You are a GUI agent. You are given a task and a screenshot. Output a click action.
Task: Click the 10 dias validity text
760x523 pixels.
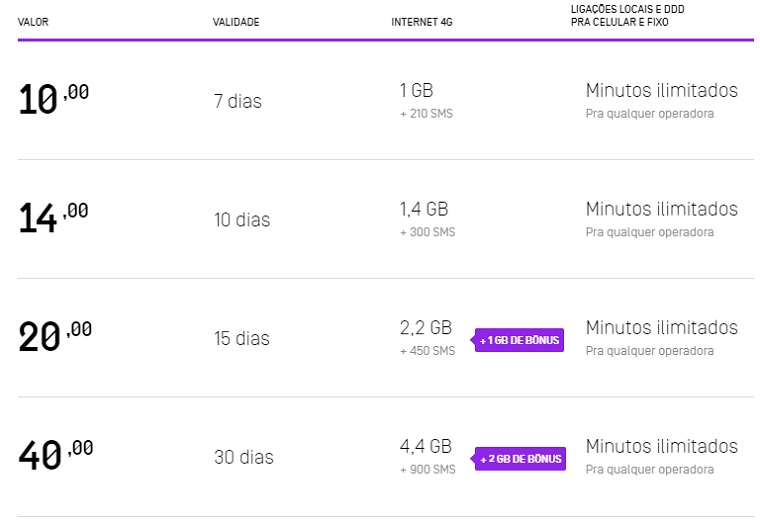tap(242, 220)
